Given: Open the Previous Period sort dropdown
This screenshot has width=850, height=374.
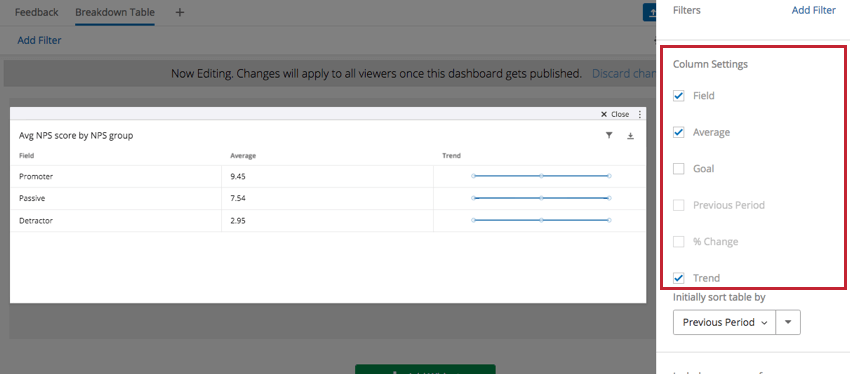Looking at the screenshot, I should pos(725,322).
